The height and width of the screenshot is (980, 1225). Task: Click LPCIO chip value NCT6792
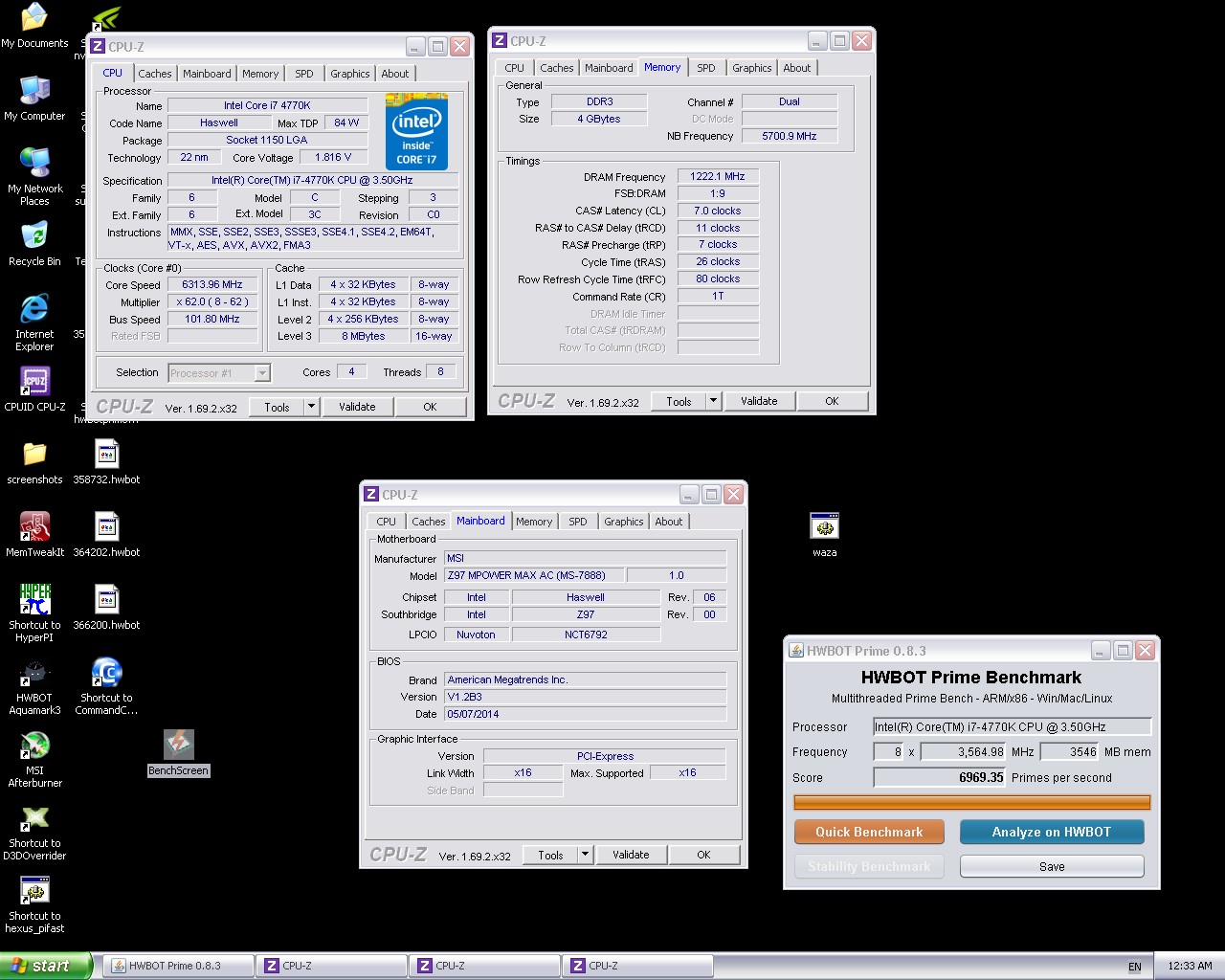[x=586, y=635]
